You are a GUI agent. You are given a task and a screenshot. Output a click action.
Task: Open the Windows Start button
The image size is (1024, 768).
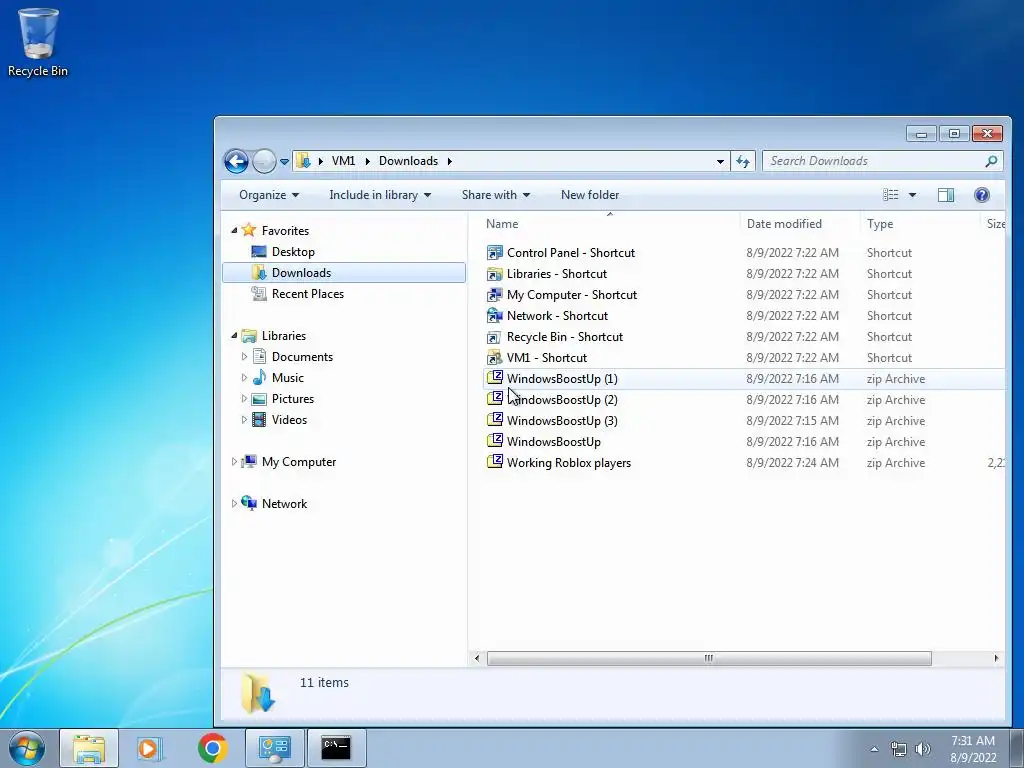coord(26,748)
